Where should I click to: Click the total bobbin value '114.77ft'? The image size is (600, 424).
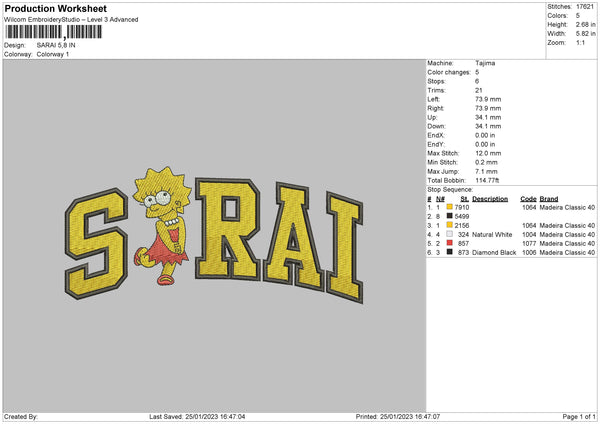coord(487,180)
